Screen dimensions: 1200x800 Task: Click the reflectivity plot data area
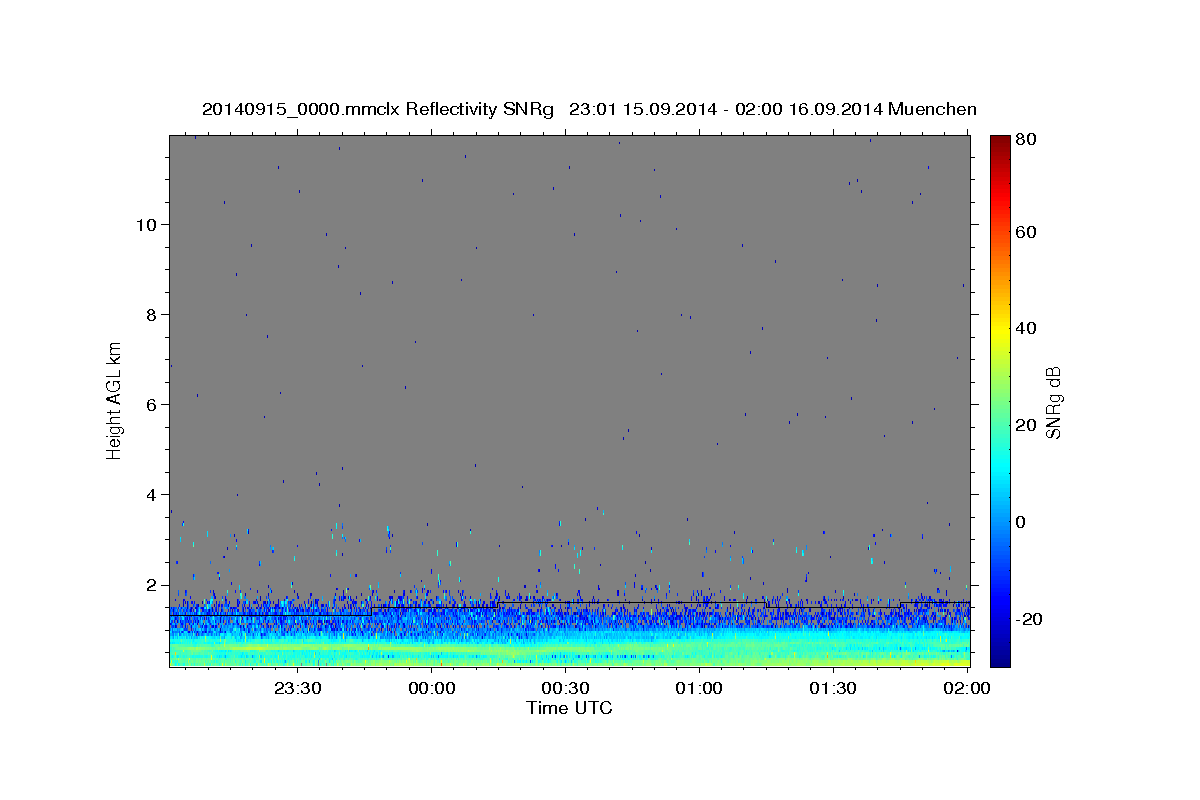pyautogui.click(x=570, y=401)
